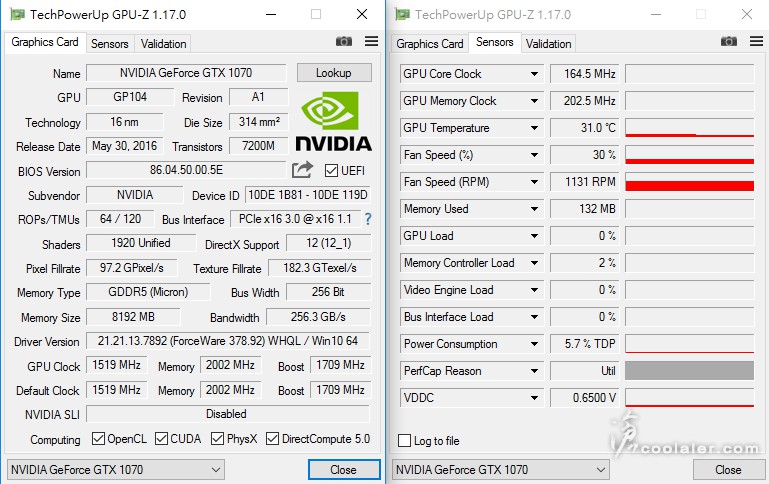This screenshot has height=484, width=769.
Task: Switch to Graphics Card tab in right window
Action: [430, 44]
